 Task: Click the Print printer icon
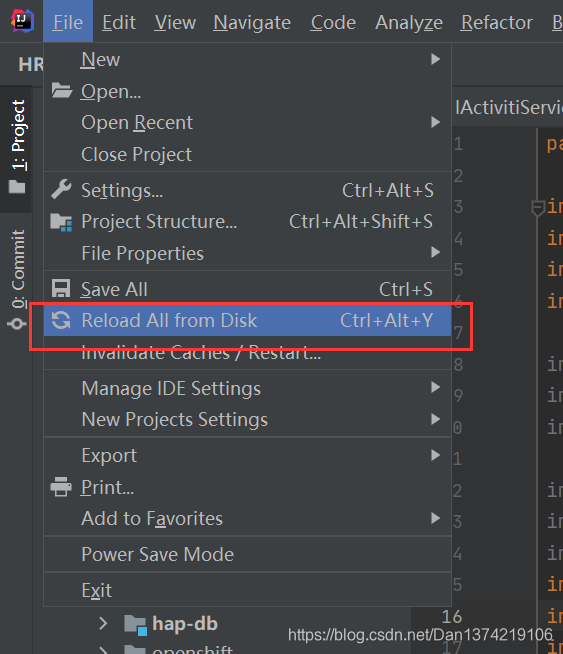[61, 487]
